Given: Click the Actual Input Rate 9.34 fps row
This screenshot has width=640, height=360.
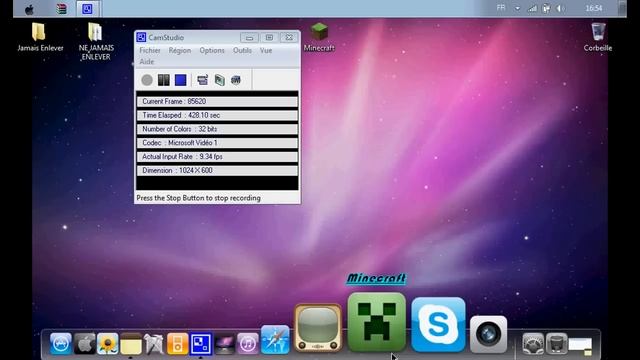Looking at the screenshot, I should pyautogui.click(x=217, y=157).
